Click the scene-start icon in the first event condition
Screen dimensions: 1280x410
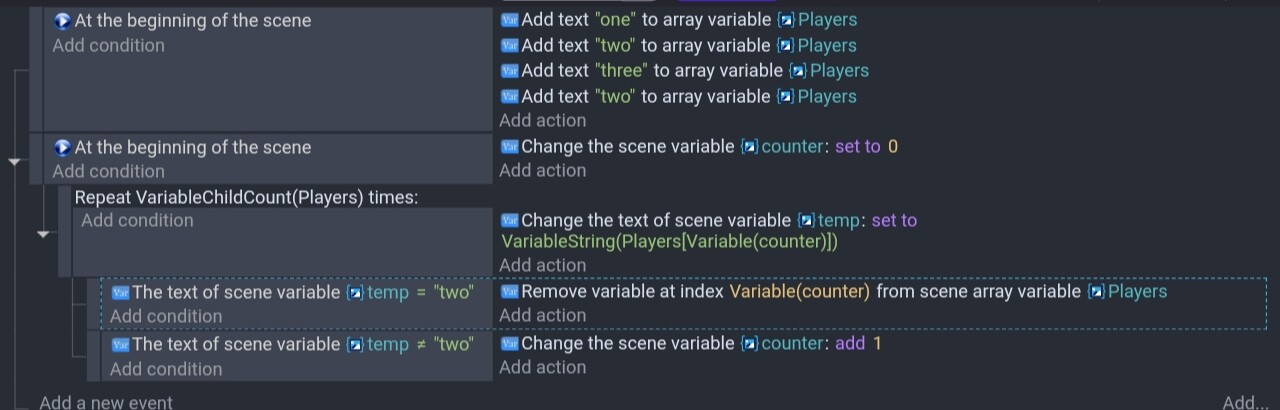pos(62,21)
